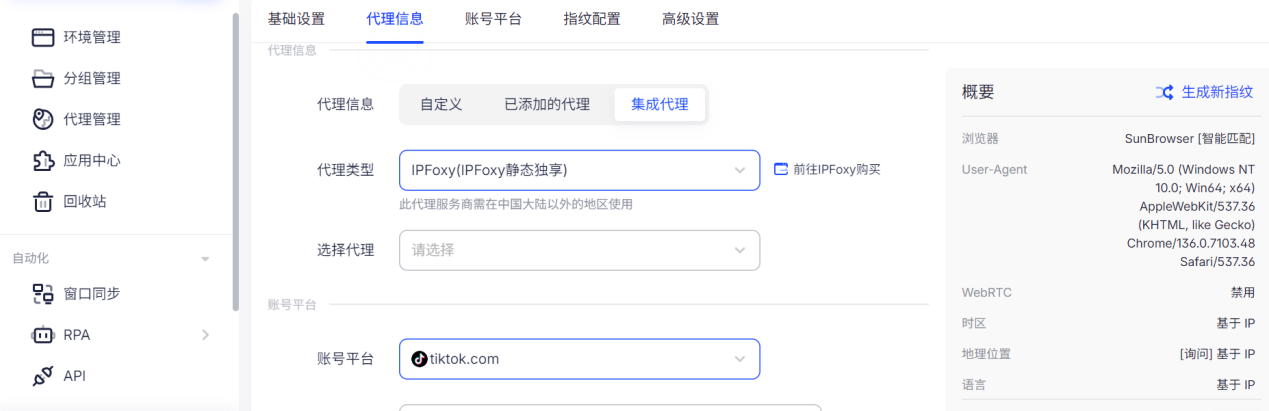Open the 选择代理 请选择 dropdown
Screen dimensions: 1269x411
(x=579, y=250)
